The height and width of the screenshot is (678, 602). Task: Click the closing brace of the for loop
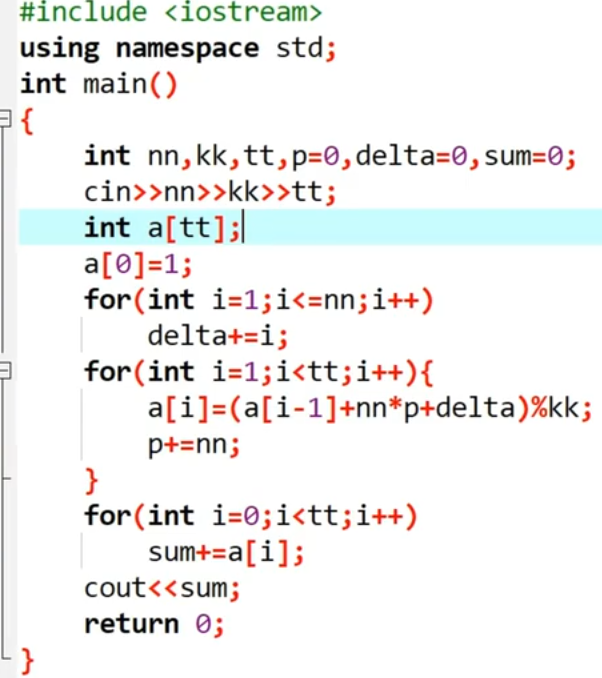92,480
